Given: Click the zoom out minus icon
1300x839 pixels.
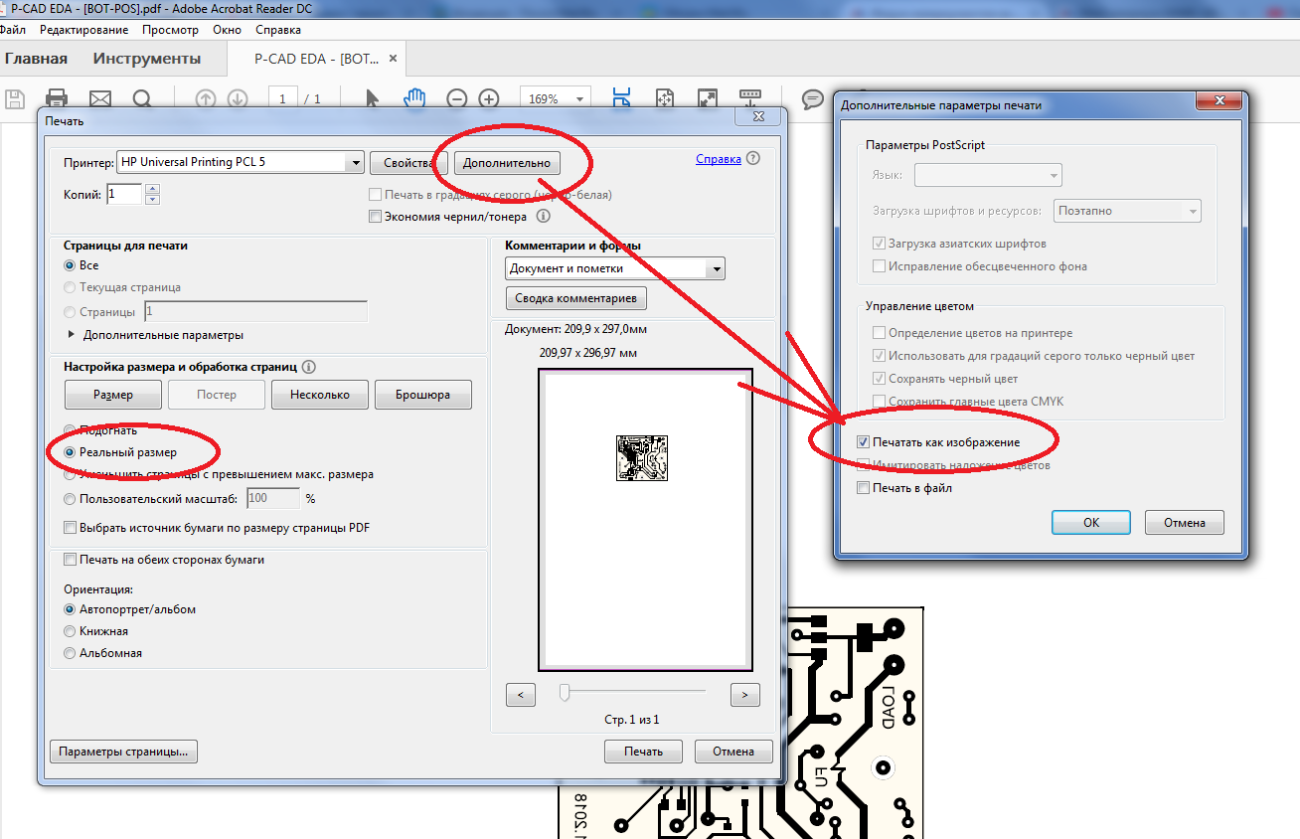Looking at the screenshot, I should [457, 99].
